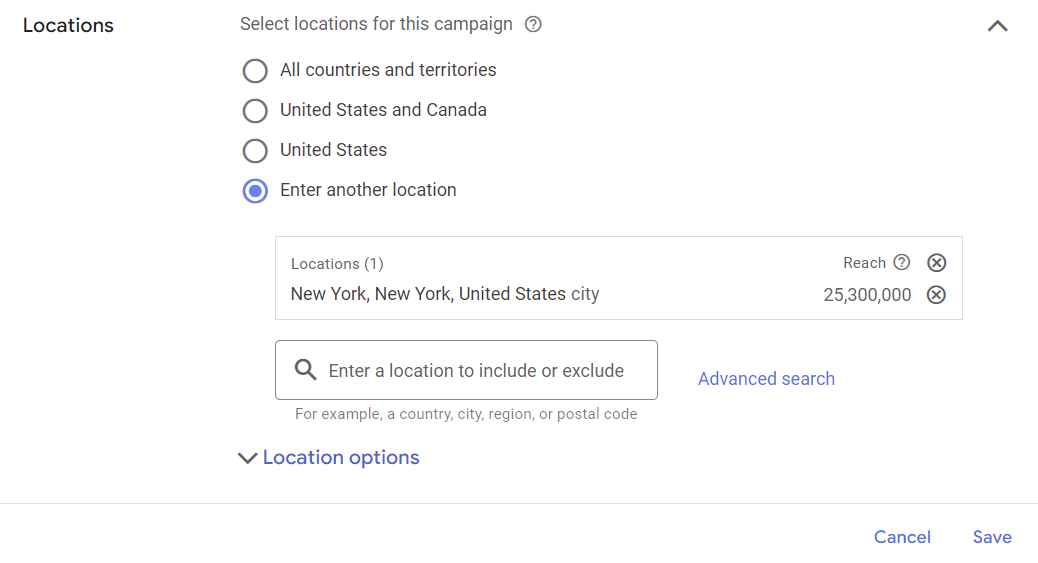Click help icon beside campaign locations heading

point(533,24)
